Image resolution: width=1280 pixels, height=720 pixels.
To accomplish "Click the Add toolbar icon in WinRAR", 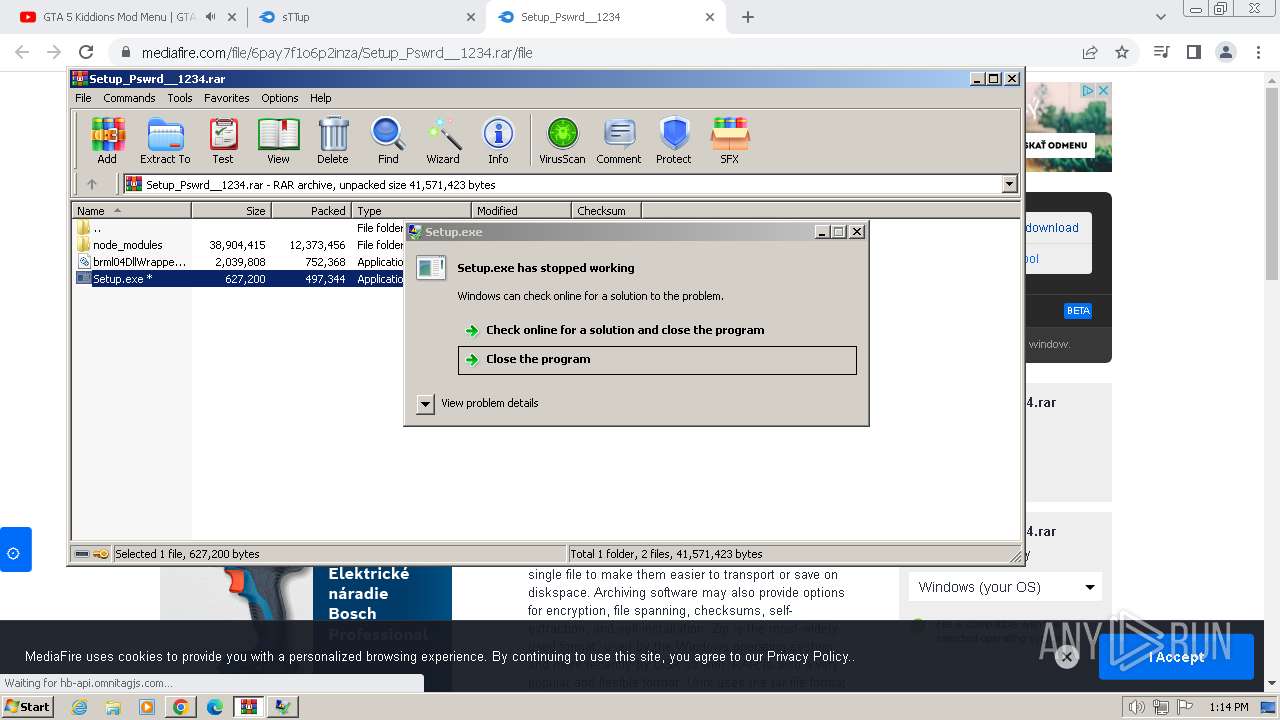I will (x=107, y=140).
